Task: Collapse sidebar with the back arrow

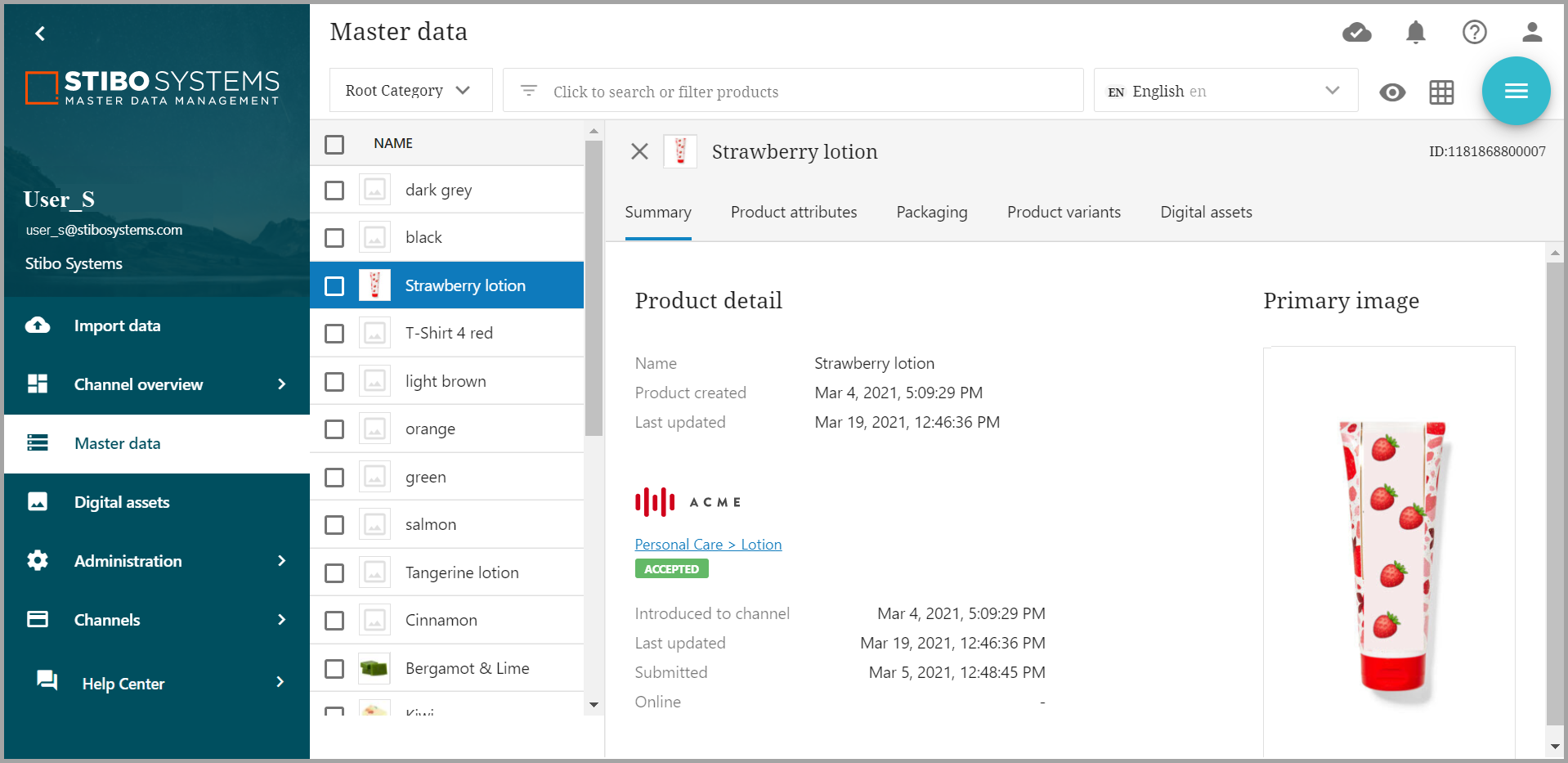Action: (40, 34)
